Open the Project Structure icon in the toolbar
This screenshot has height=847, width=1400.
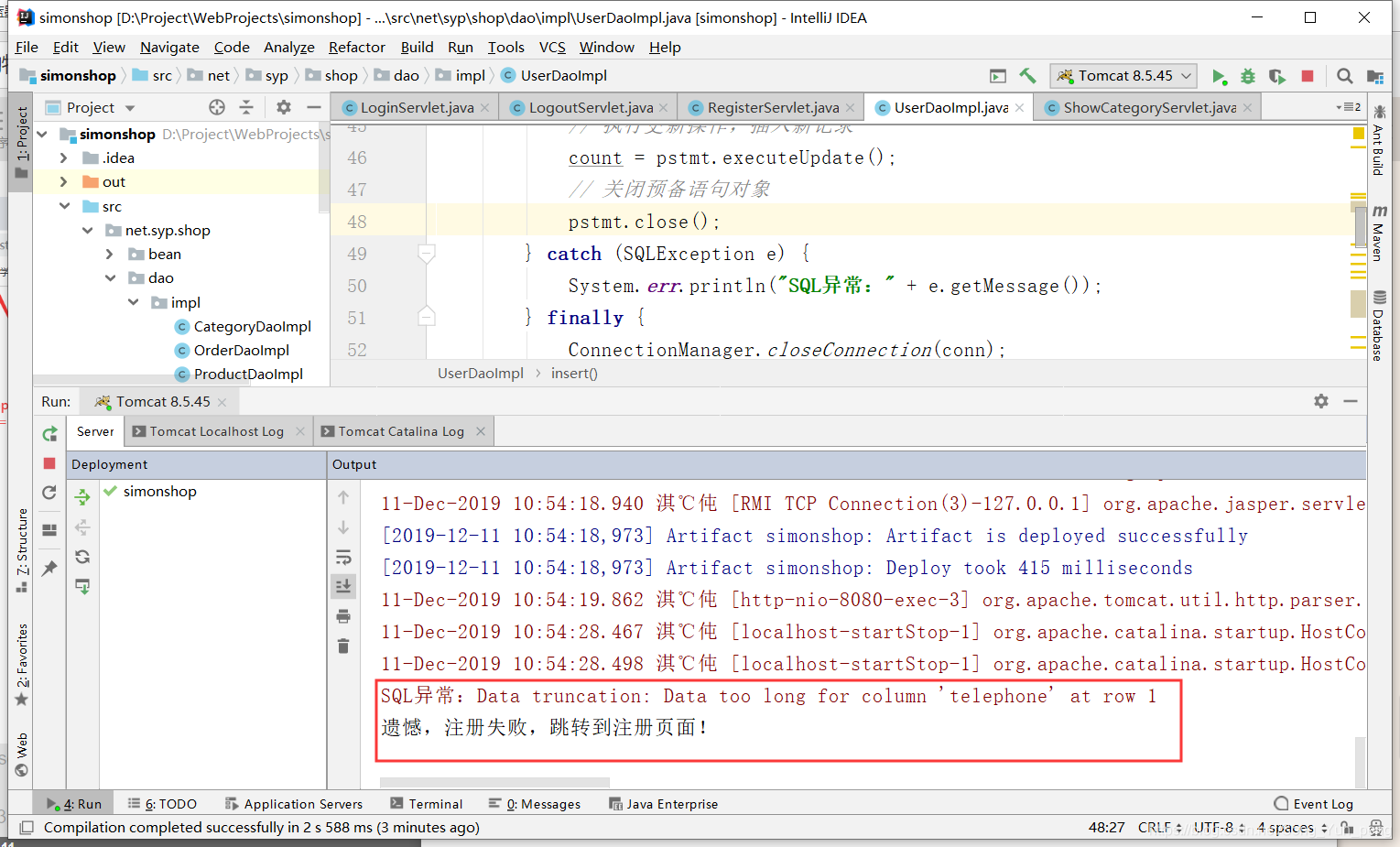click(x=1374, y=76)
